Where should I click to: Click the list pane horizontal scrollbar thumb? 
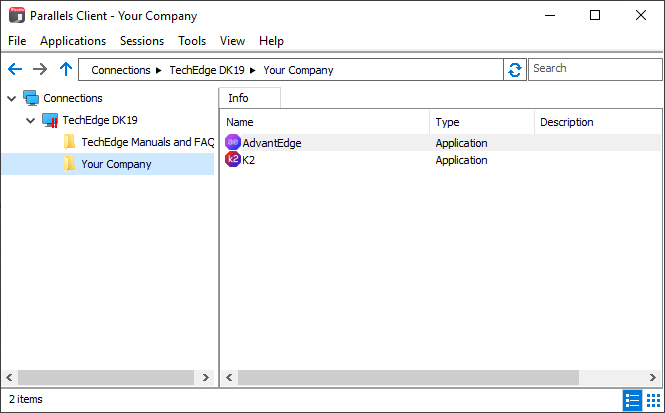tap(408, 377)
